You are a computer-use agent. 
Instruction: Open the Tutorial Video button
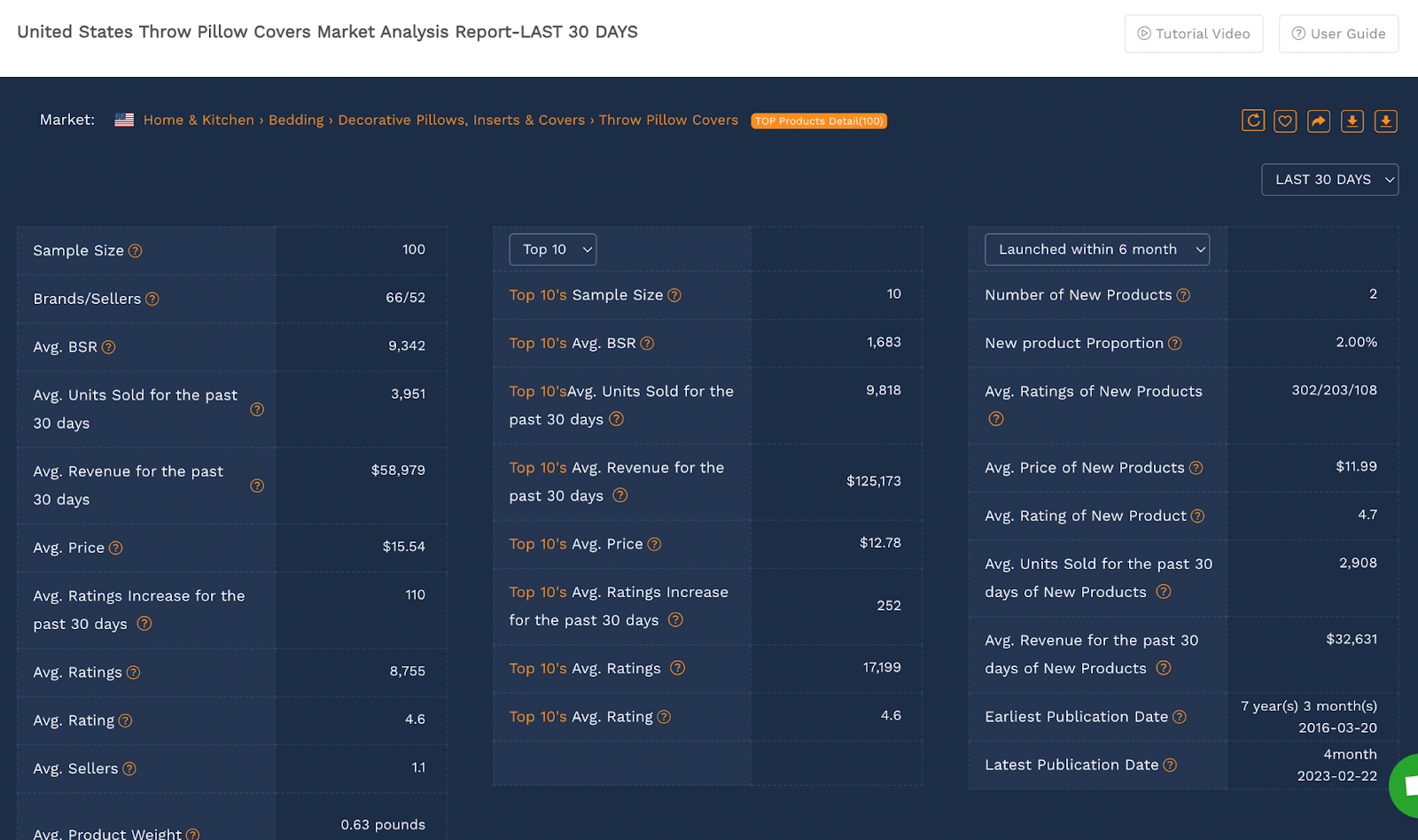tap(1194, 34)
